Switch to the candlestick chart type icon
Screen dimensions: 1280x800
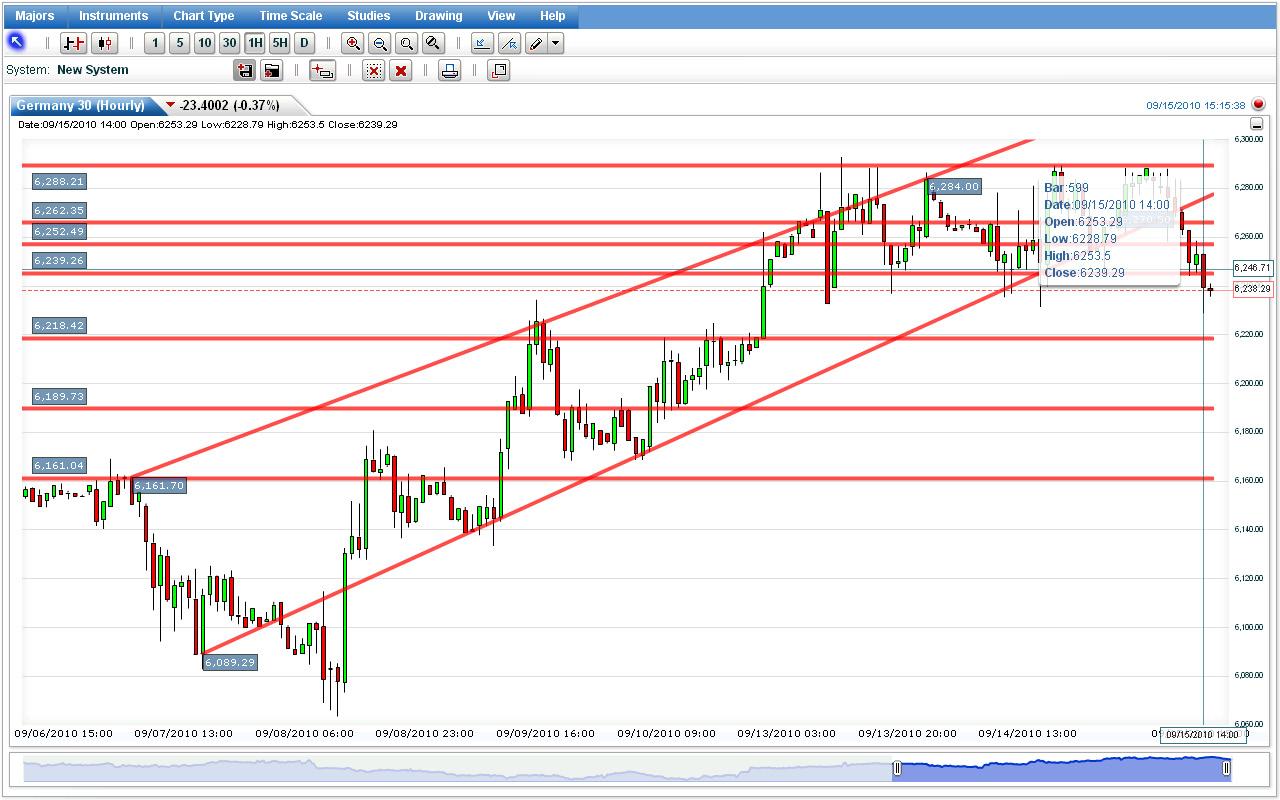[x=105, y=43]
